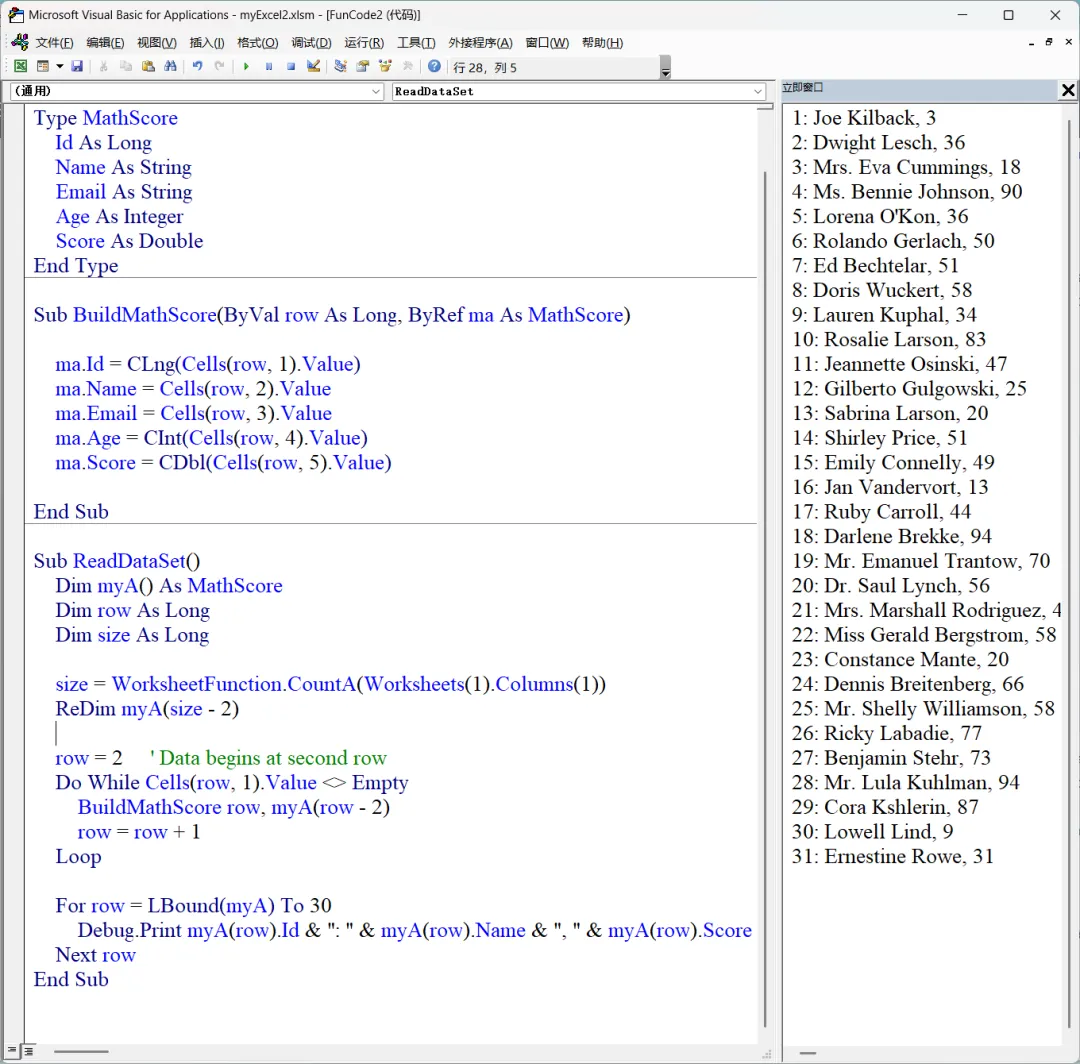
Task: Open VBA Help via question mark icon
Action: tap(434, 66)
